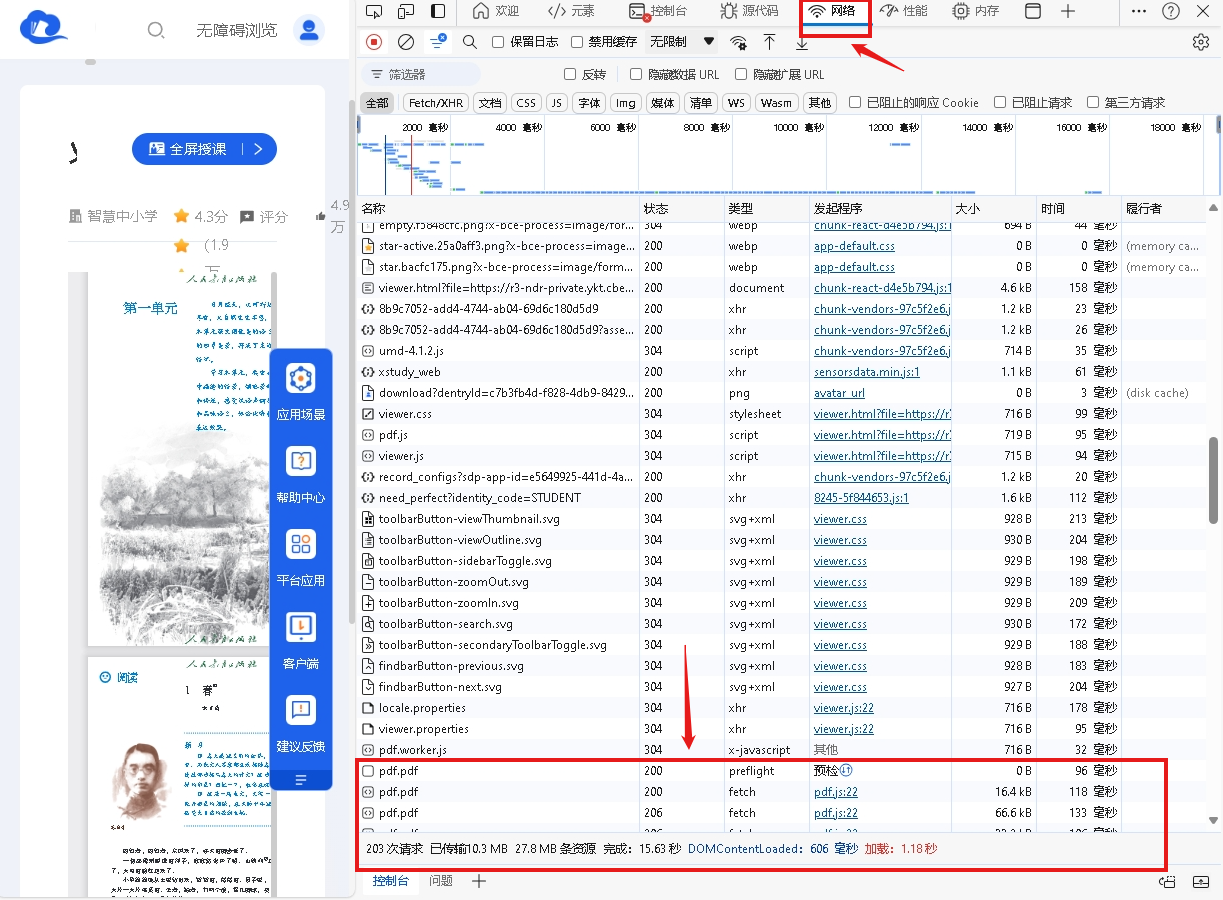This screenshot has height=900, width=1223.
Task: Toggle the device emulation icon
Action: point(406,11)
